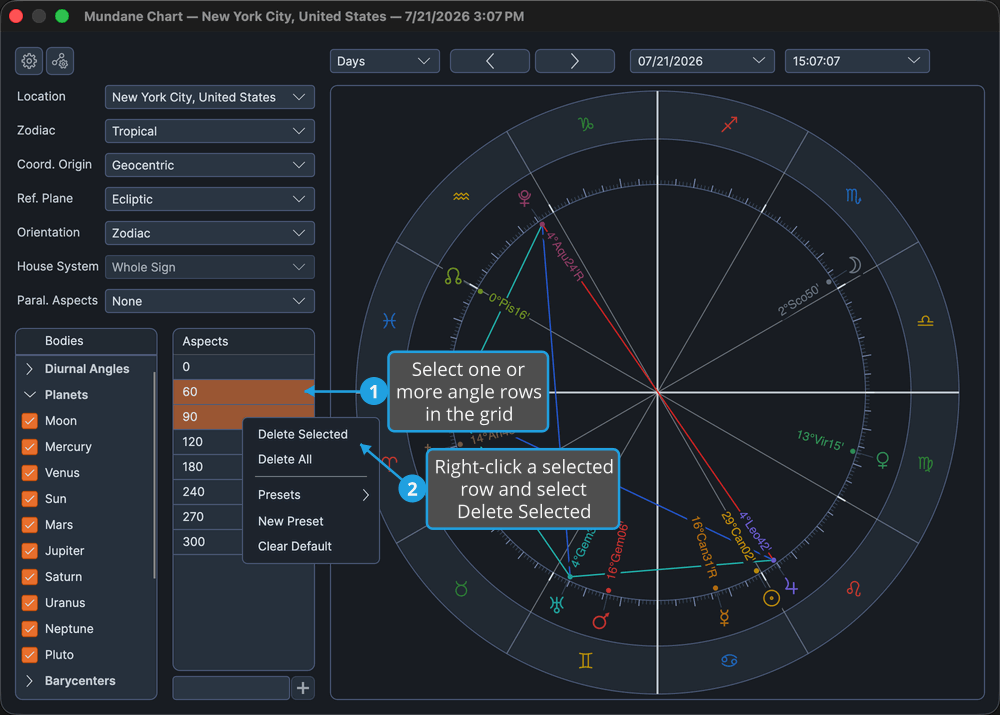The height and width of the screenshot is (715, 1000).
Task: Click the Mars glyph on the chart
Action: [601, 621]
